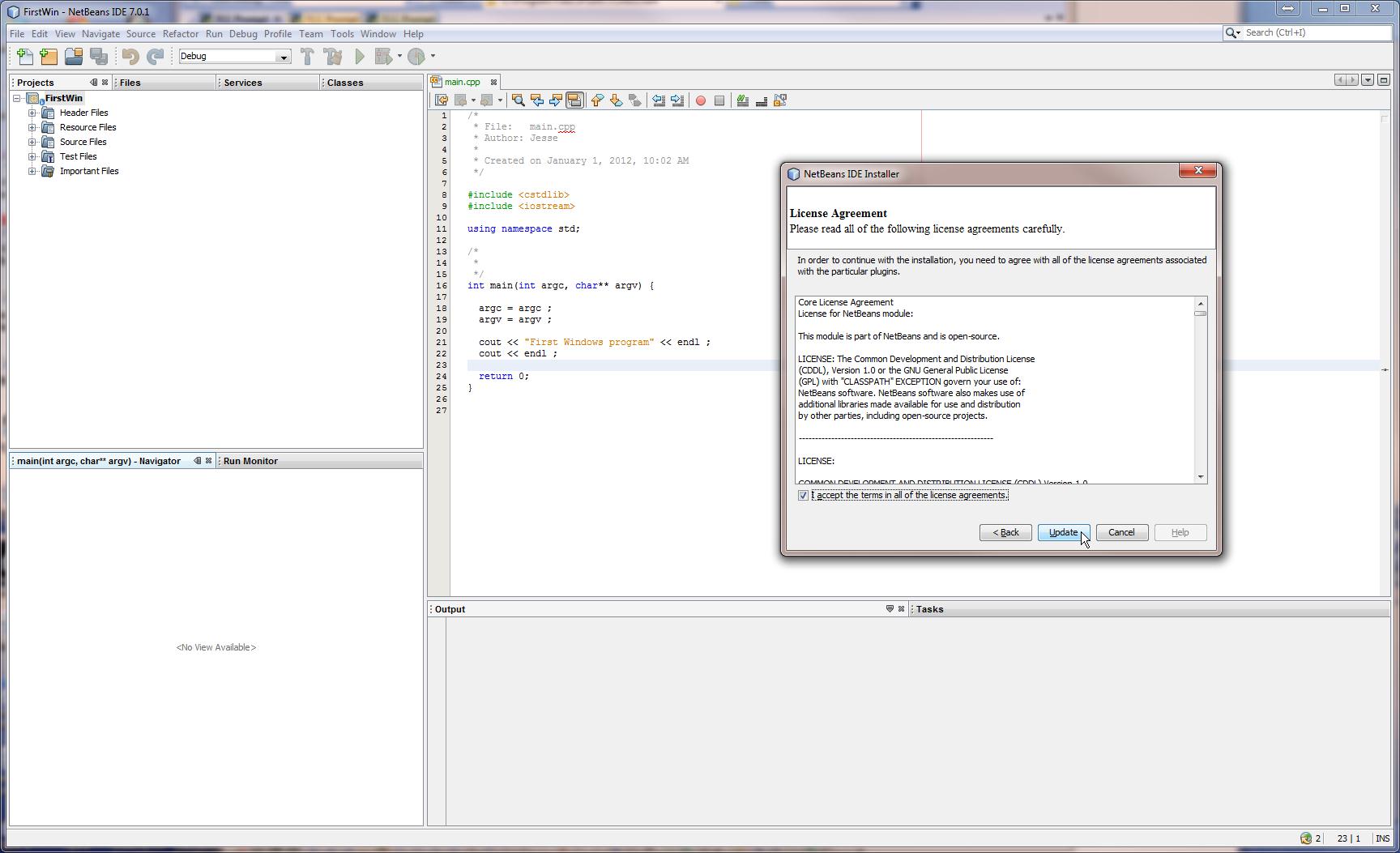Toggle the Highlight Search editor button
This screenshot has height=853, width=1400.
tap(574, 100)
